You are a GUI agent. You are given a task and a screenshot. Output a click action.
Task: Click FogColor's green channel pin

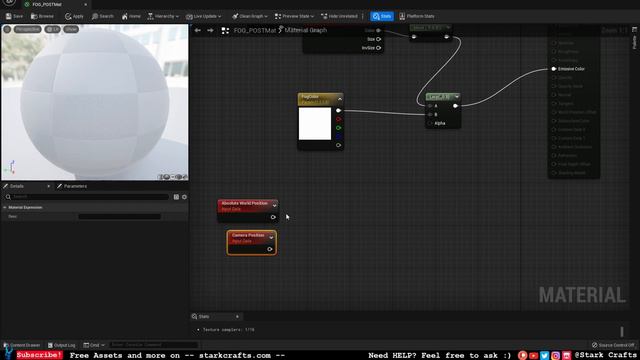338,128
